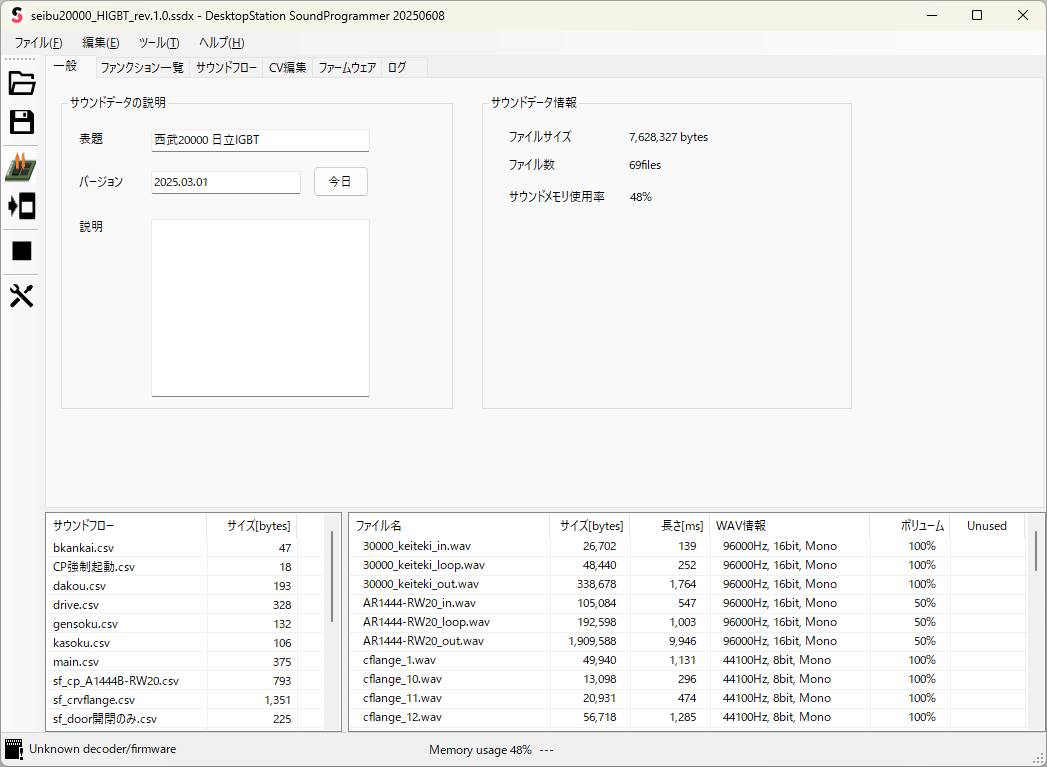Open the wrench and screwdriver tools icon

[x=21, y=296]
